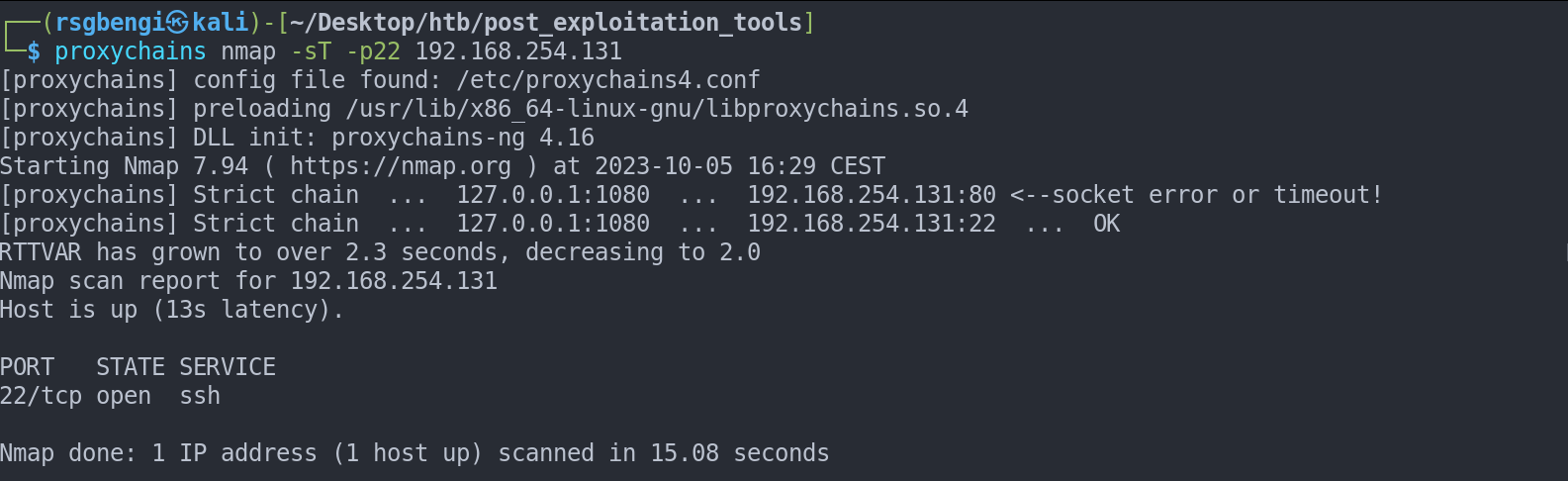Click the 192.168.254.131:80 target address
This screenshot has height=481, width=1568.
point(872,195)
